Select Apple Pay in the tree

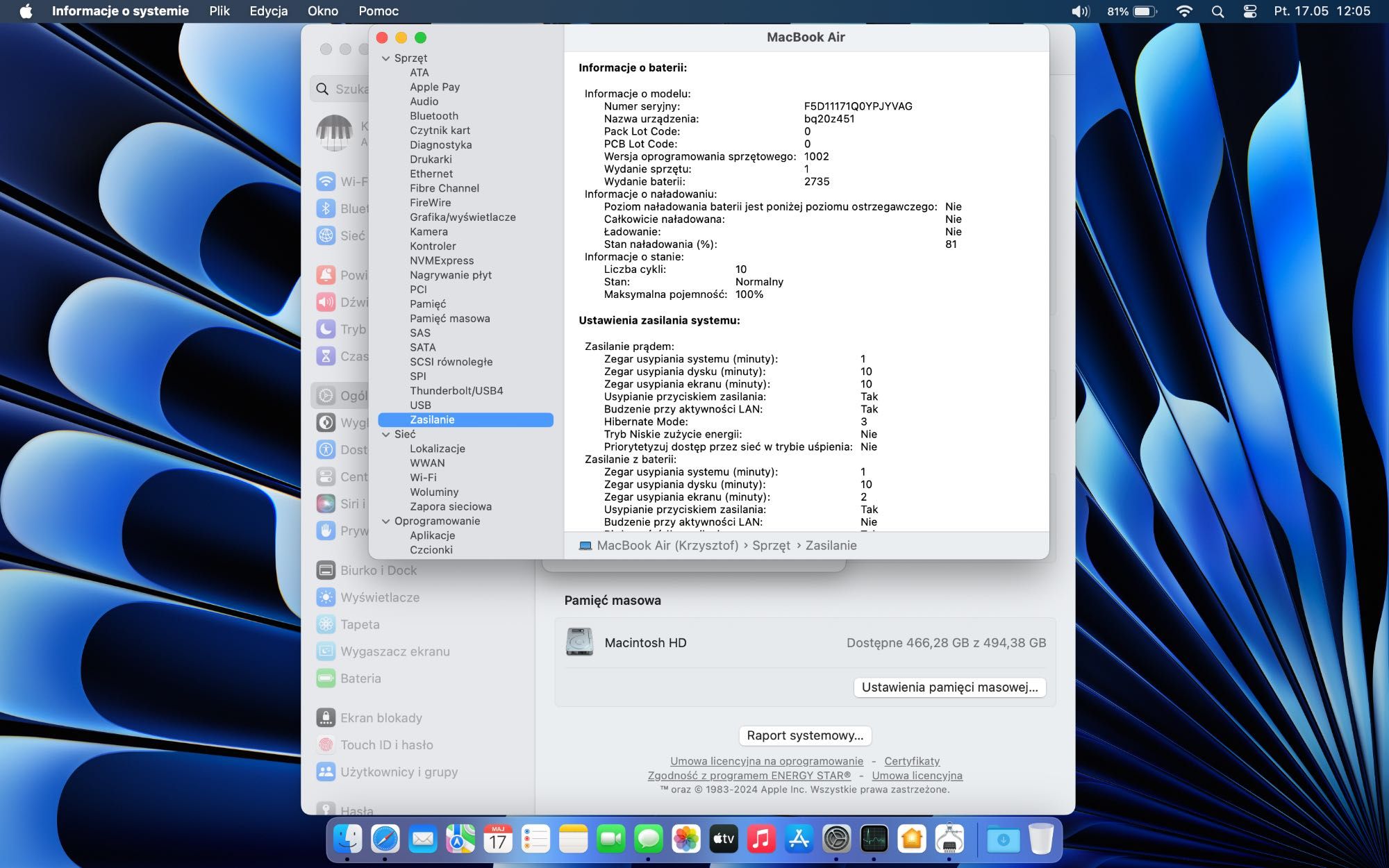435,87
